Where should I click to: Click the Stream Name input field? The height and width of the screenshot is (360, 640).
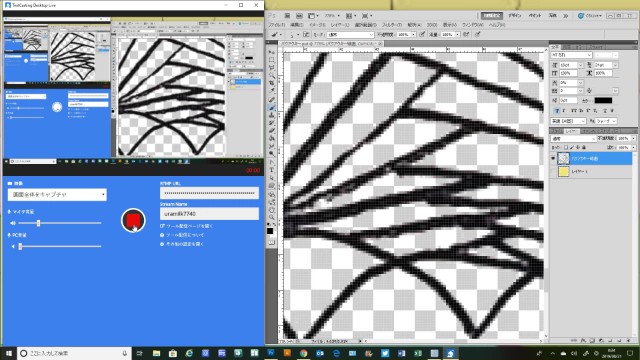pyautogui.click(x=209, y=213)
